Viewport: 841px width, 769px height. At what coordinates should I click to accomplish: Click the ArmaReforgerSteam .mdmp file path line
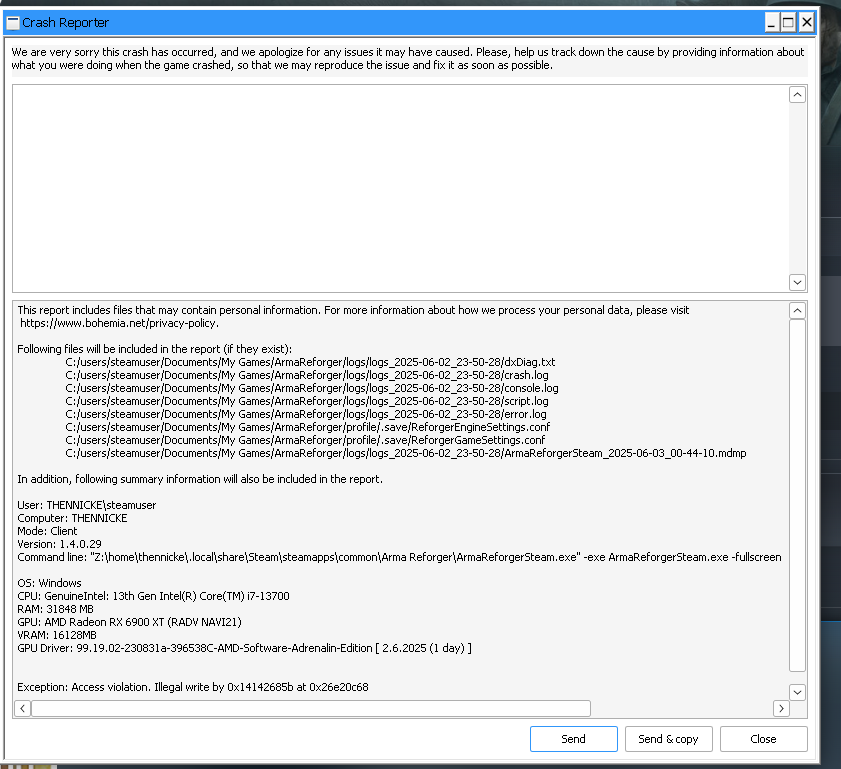[405, 453]
